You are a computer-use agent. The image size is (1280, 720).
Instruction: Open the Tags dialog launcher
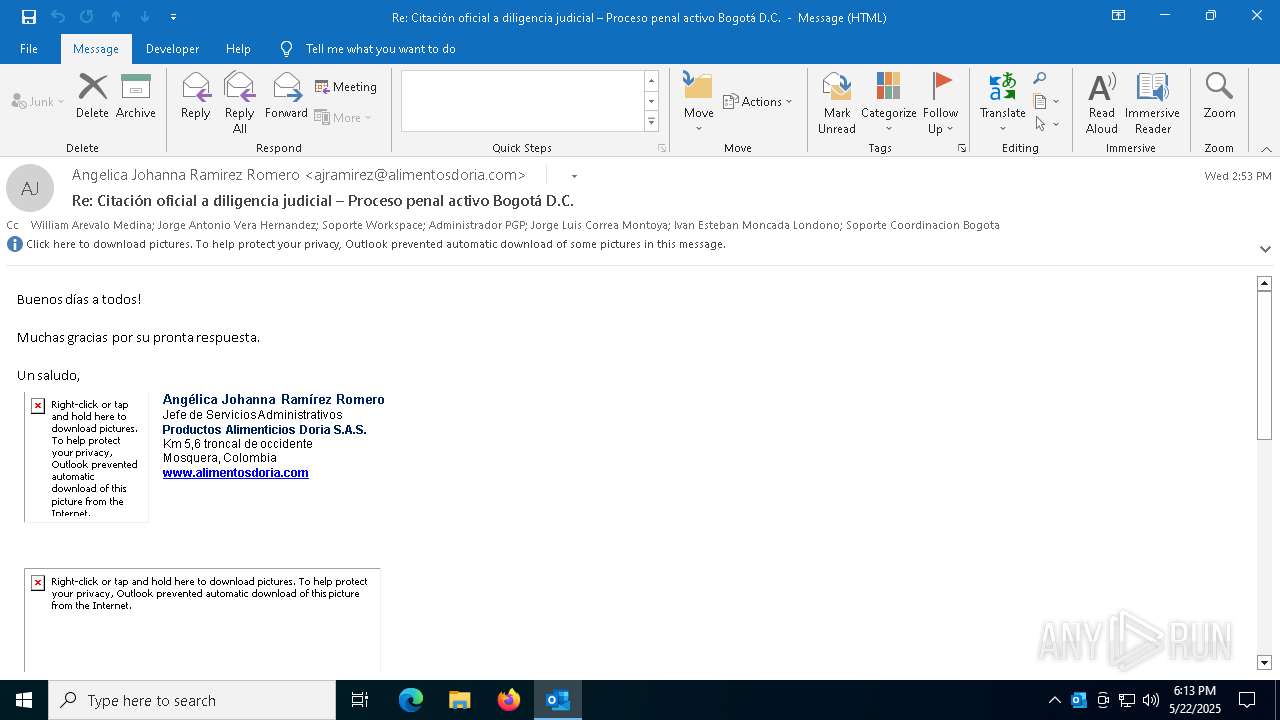(962, 148)
